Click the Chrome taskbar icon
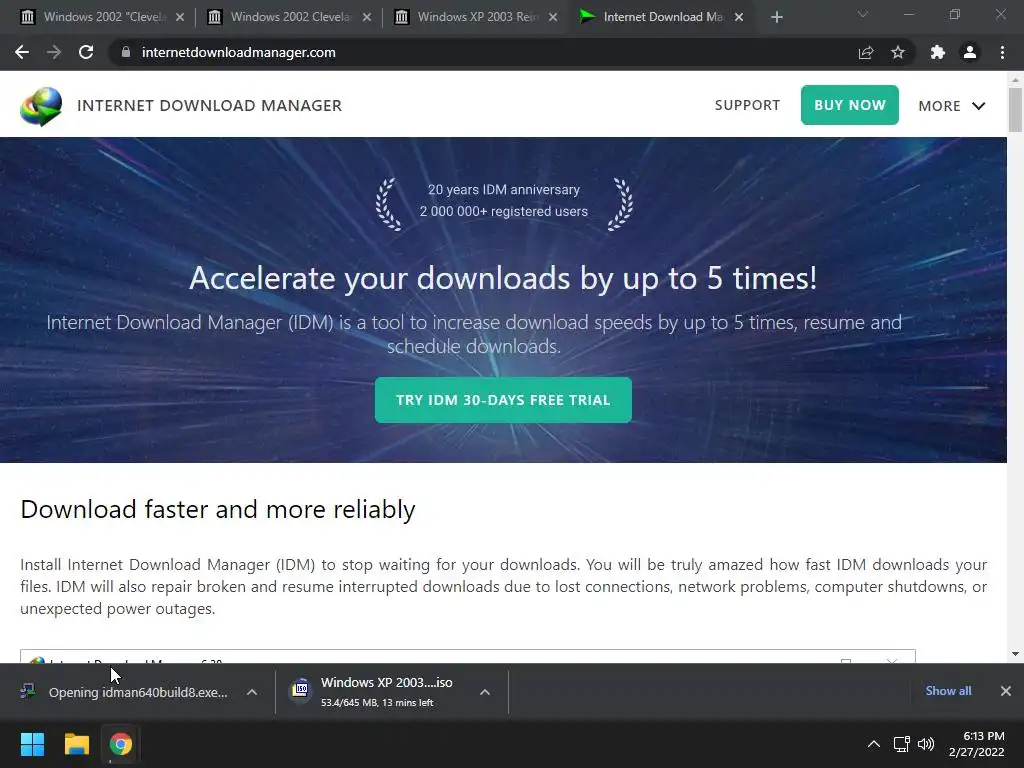The image size is (1024, 768). (x=120, y=744)
